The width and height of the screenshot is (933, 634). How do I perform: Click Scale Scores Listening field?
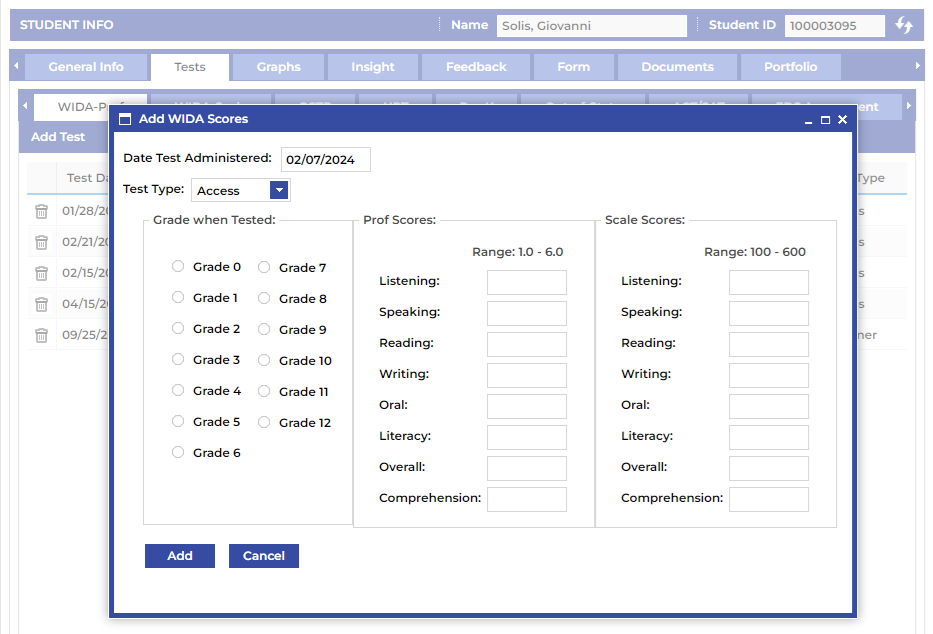pyautogui.click(x=769, y=283)
